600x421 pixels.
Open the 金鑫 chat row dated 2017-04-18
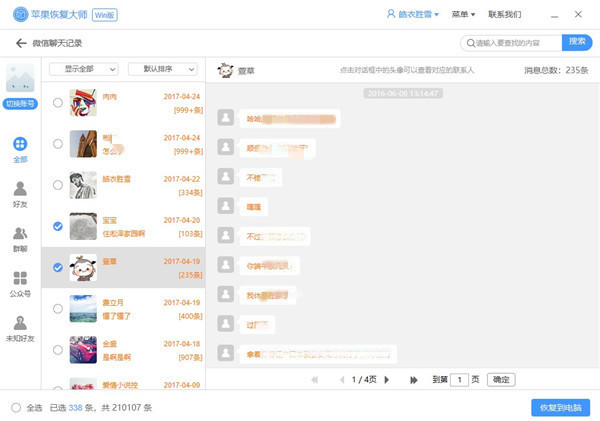coord(123,350)
